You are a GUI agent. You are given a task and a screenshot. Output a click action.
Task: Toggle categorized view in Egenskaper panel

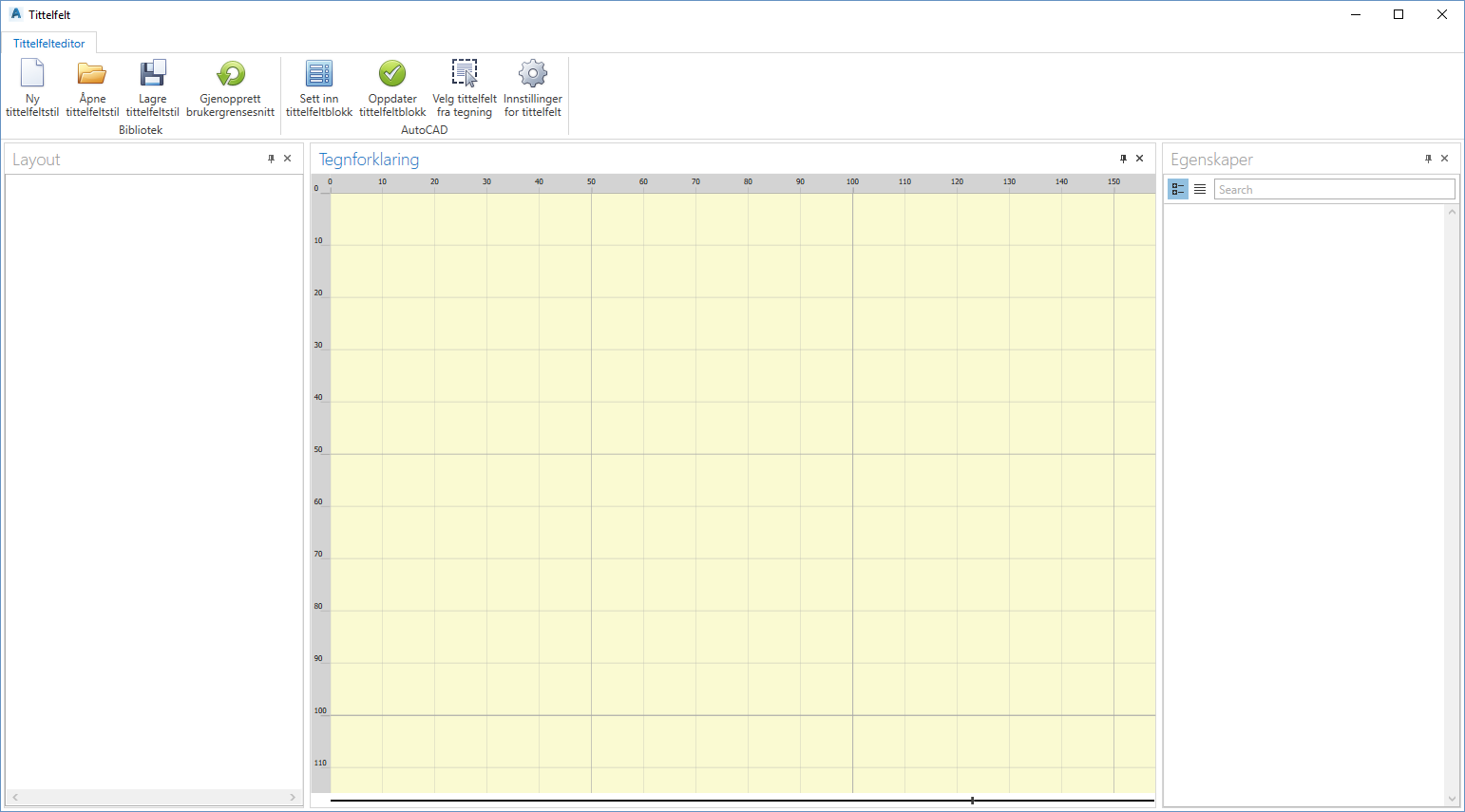[x=1178, y=189]
